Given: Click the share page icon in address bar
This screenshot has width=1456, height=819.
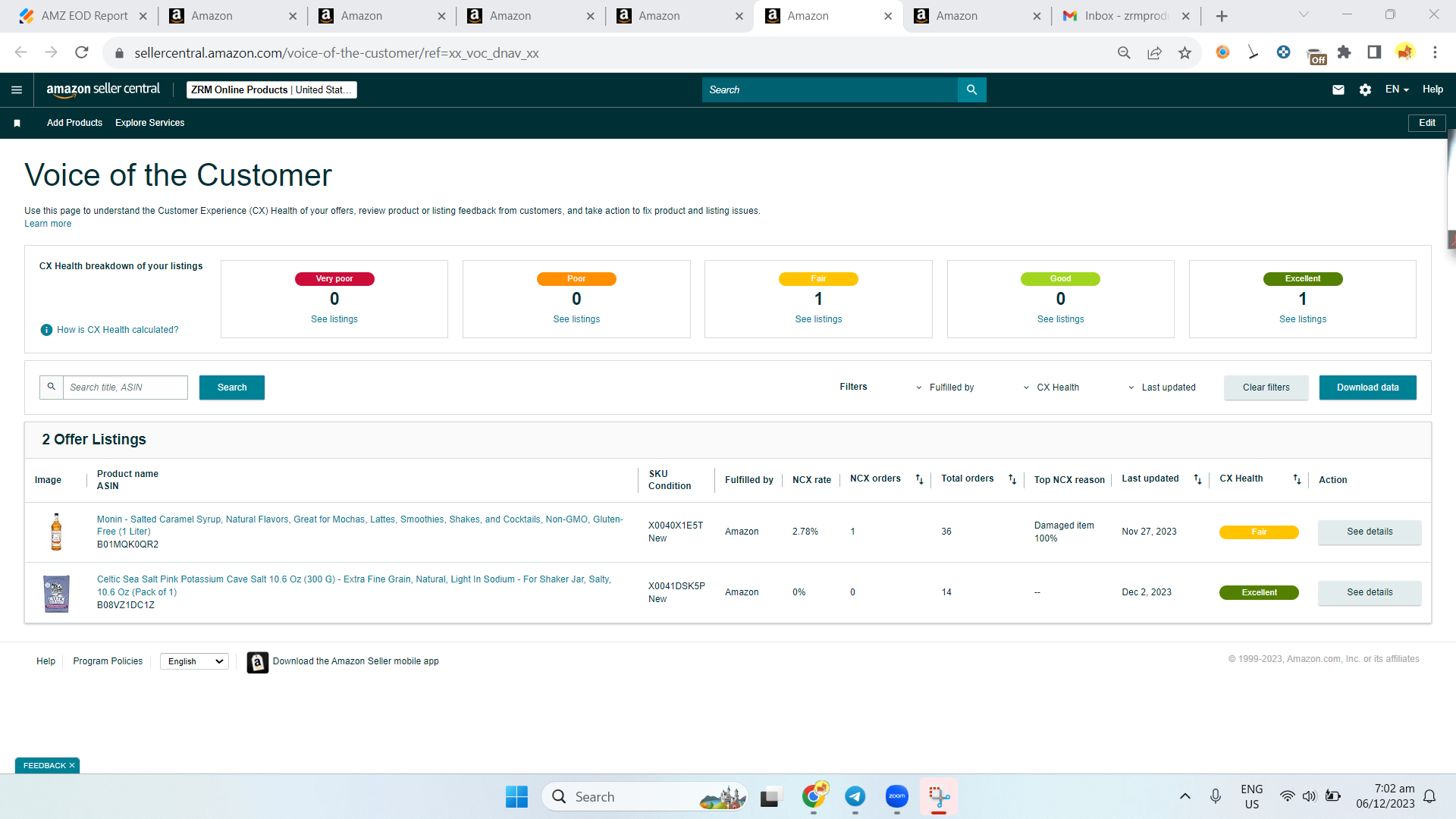Looking at the screenshot, I should coord(1154,52).
